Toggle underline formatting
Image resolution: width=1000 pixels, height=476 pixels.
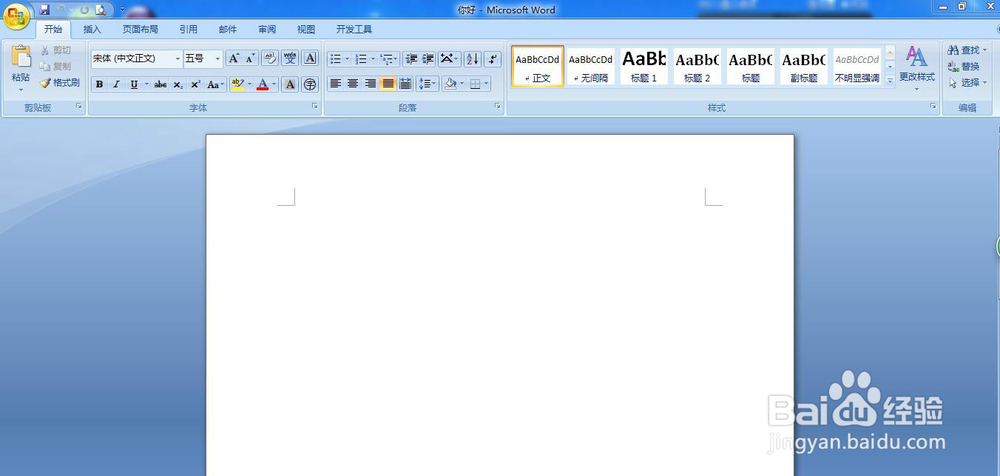(134, 84)
